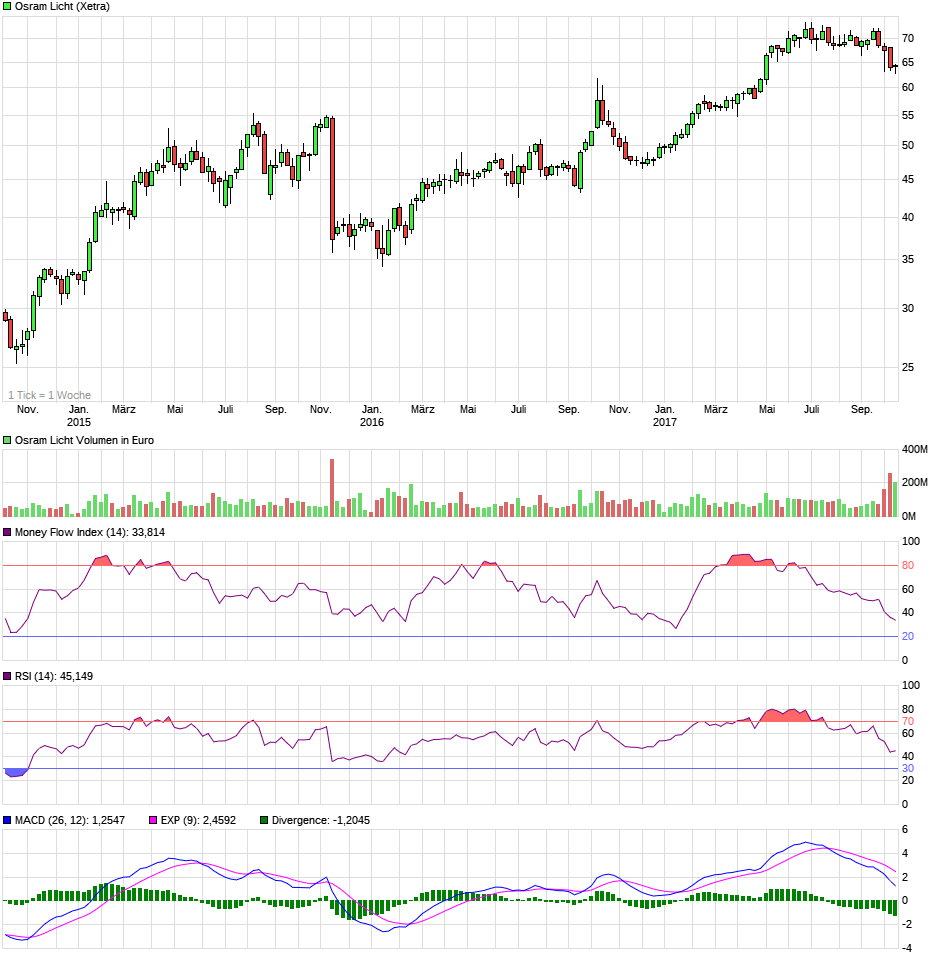Click the '35' price axis label
The image size is (940, 958).
click(x=908, y=260)
